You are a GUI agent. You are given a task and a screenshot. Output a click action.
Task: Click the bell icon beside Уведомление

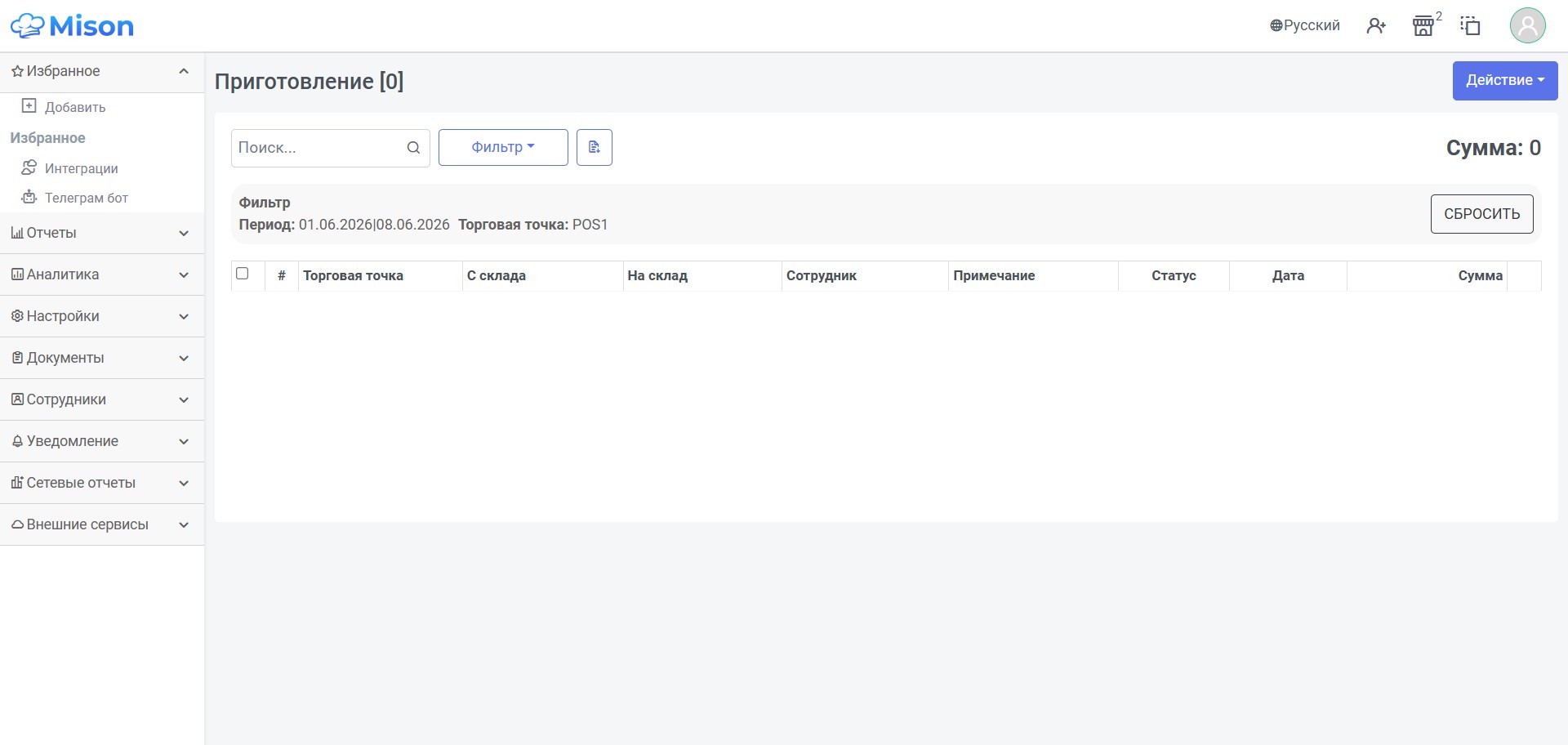pyautogui.click(x=17, y=441)
